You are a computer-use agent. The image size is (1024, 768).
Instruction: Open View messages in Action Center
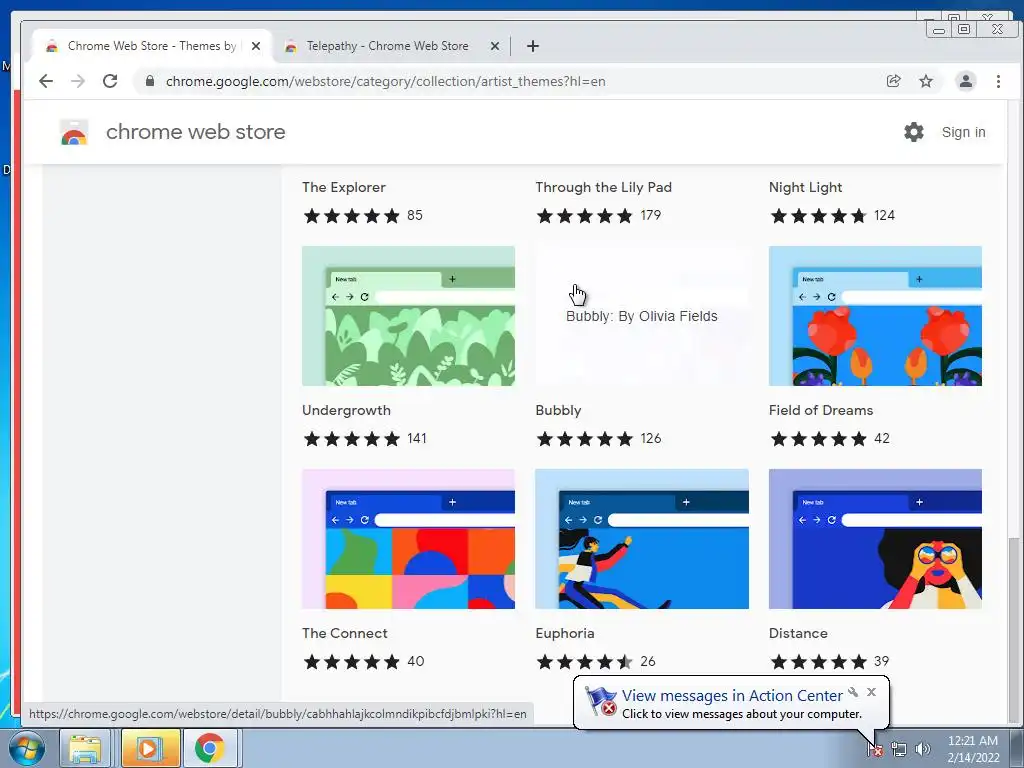(732, 696)
